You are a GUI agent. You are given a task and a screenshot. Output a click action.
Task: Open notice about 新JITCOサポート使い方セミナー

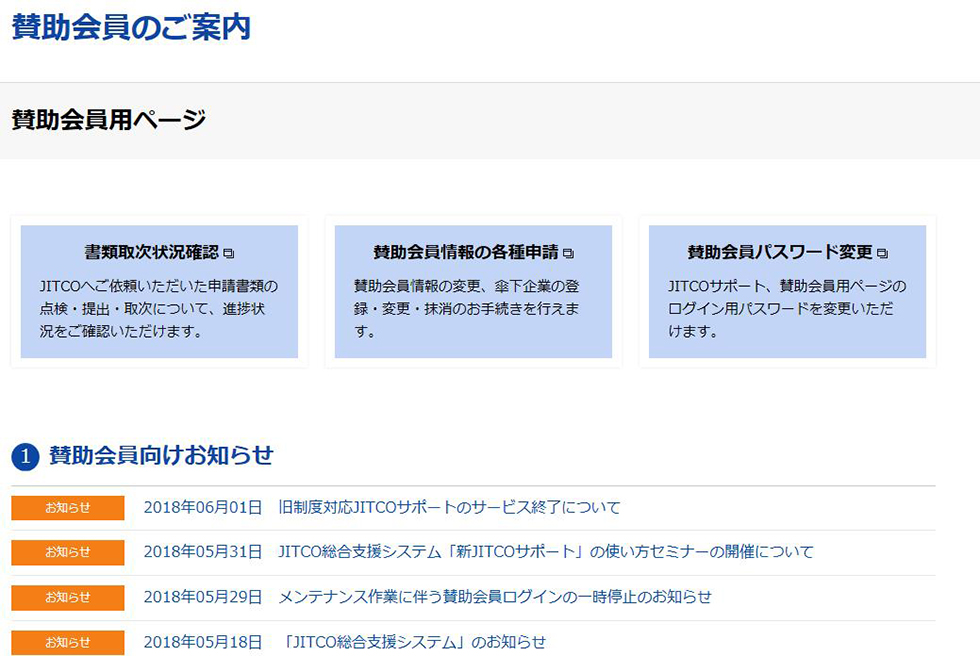tap(546, 552)
